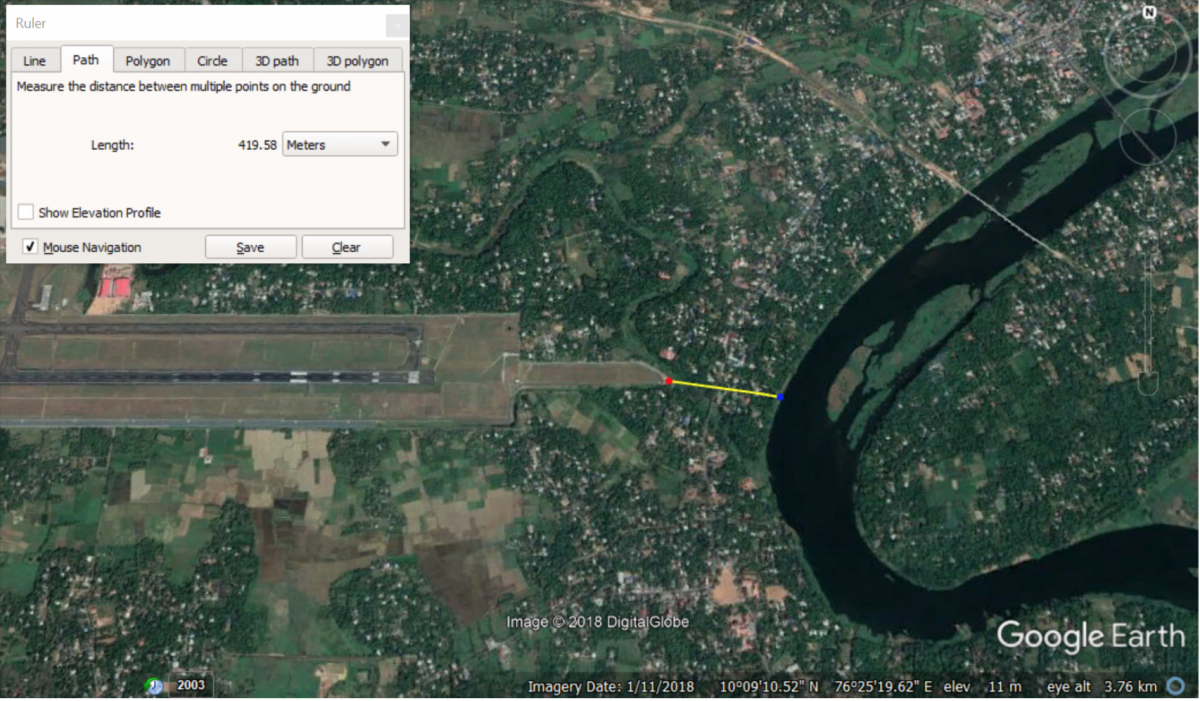1200x701 pixels.
Task: Switch to the Line tab
Action: [34, 60]
